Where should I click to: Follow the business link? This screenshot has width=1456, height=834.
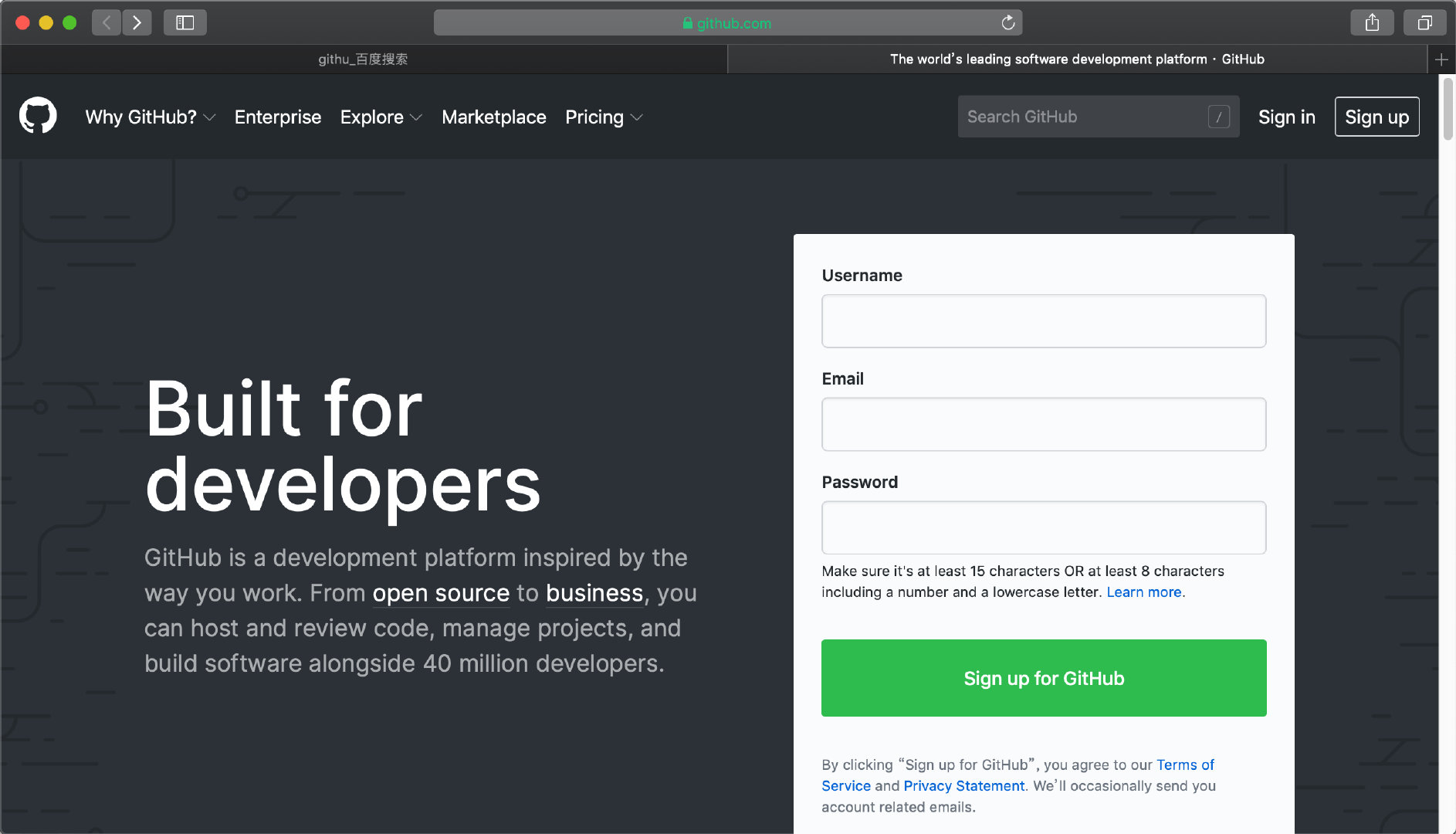[x=594, y=593]
